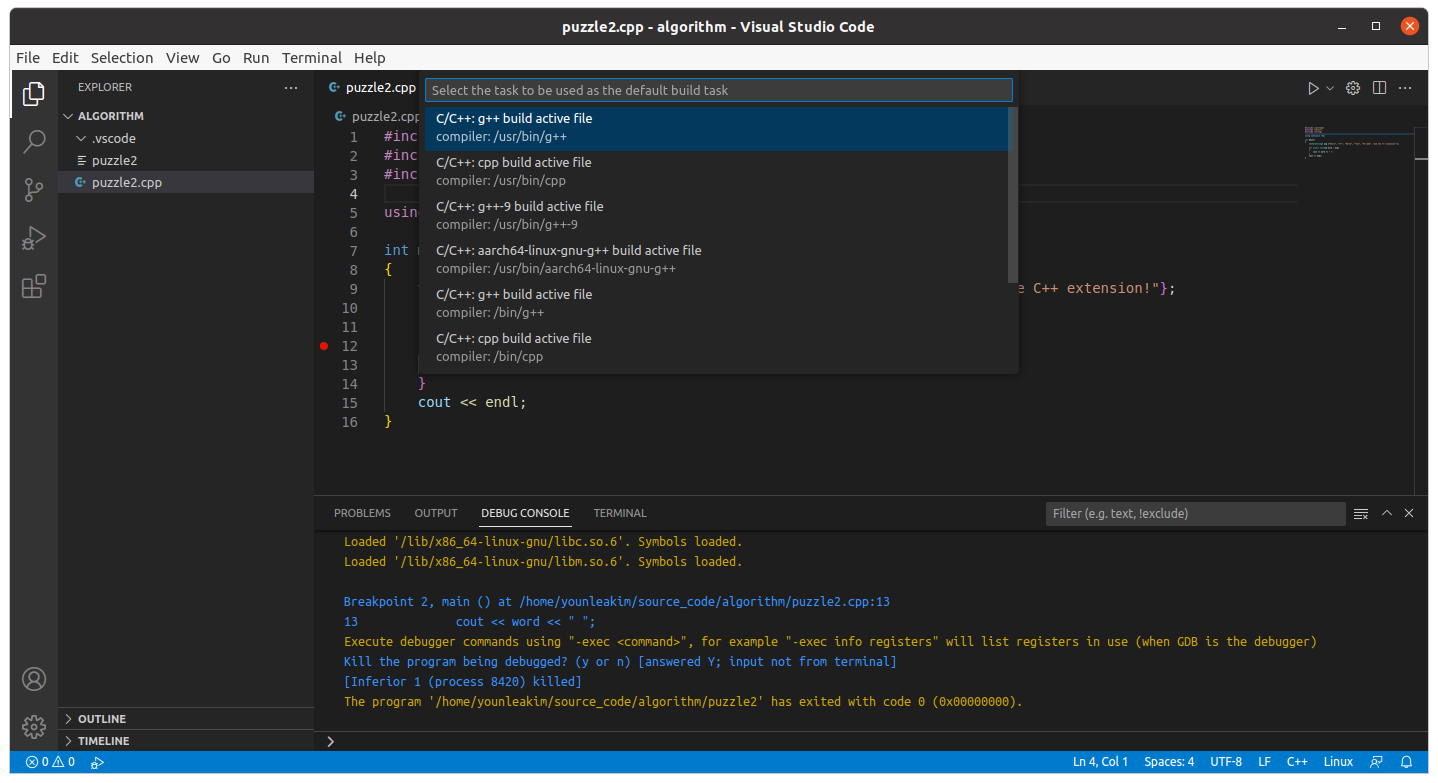Image resolution: width=1438 pixels, height=783 pixels.
Task: Open the Explorer Views and More Actions ellipsis
Action: (291, 88)
